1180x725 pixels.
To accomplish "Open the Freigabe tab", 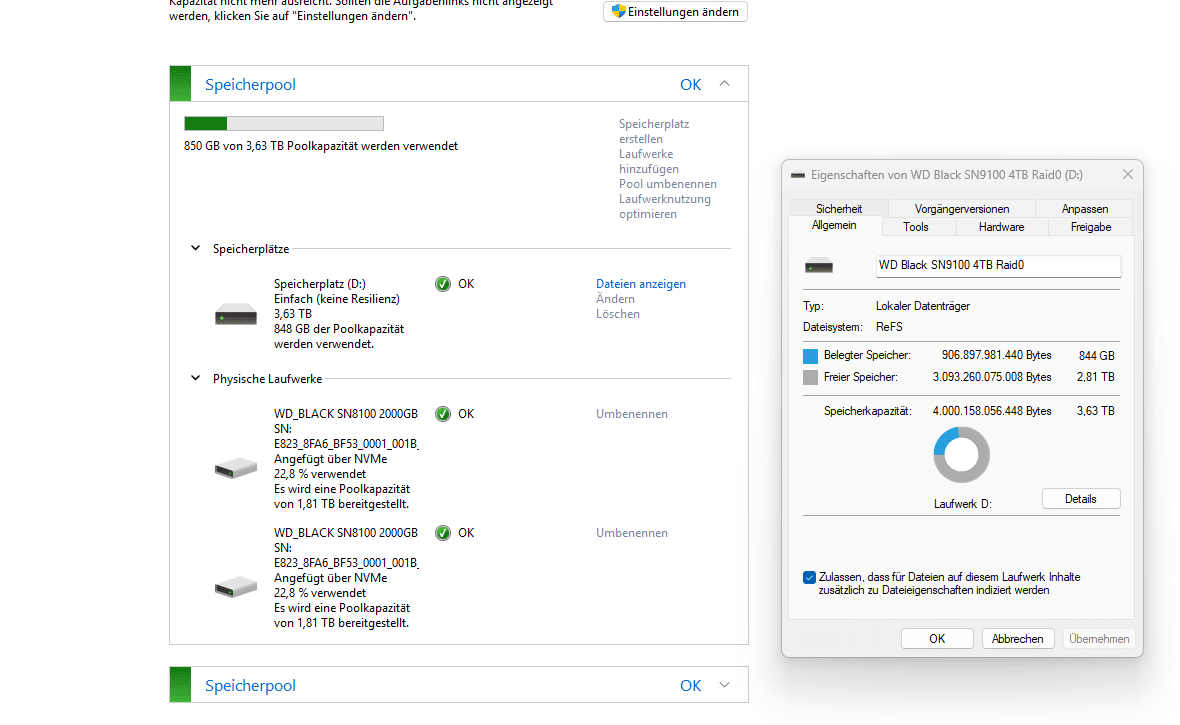I will (1090, 227).
